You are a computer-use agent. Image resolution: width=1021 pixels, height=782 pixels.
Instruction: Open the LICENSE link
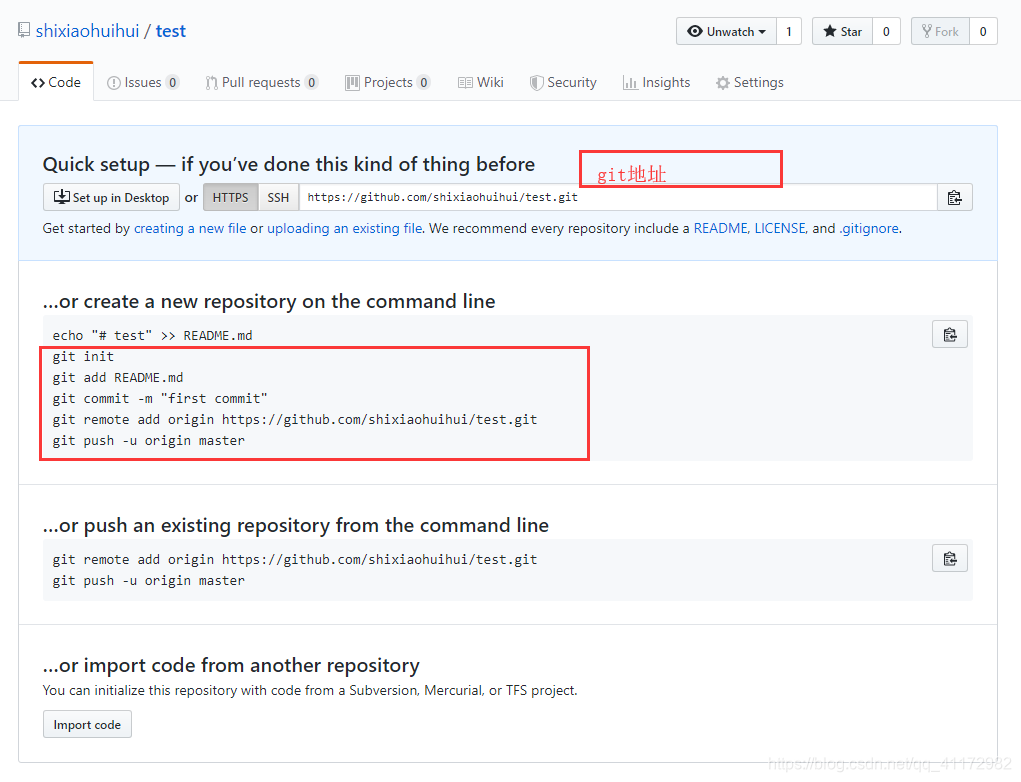click(780, 229)
